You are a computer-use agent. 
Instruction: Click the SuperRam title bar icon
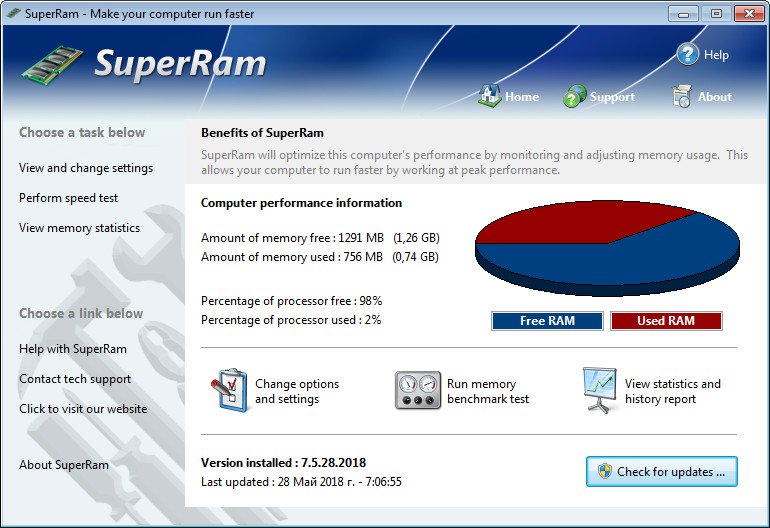14,13
